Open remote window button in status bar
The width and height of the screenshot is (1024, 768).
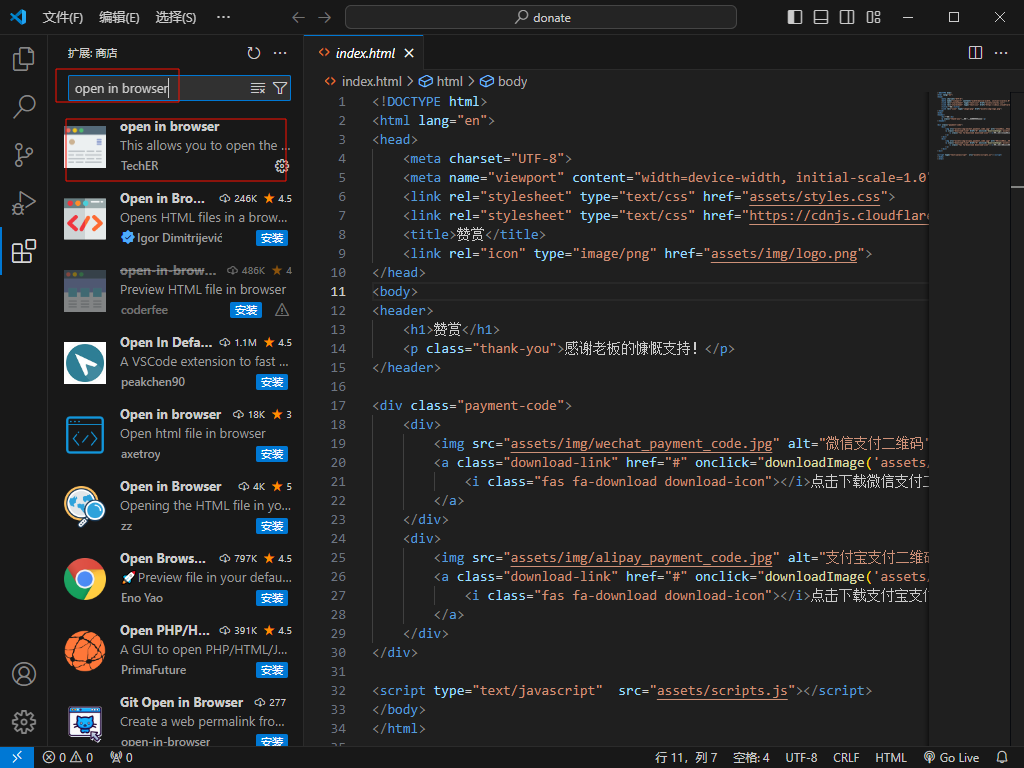point(17,758)
